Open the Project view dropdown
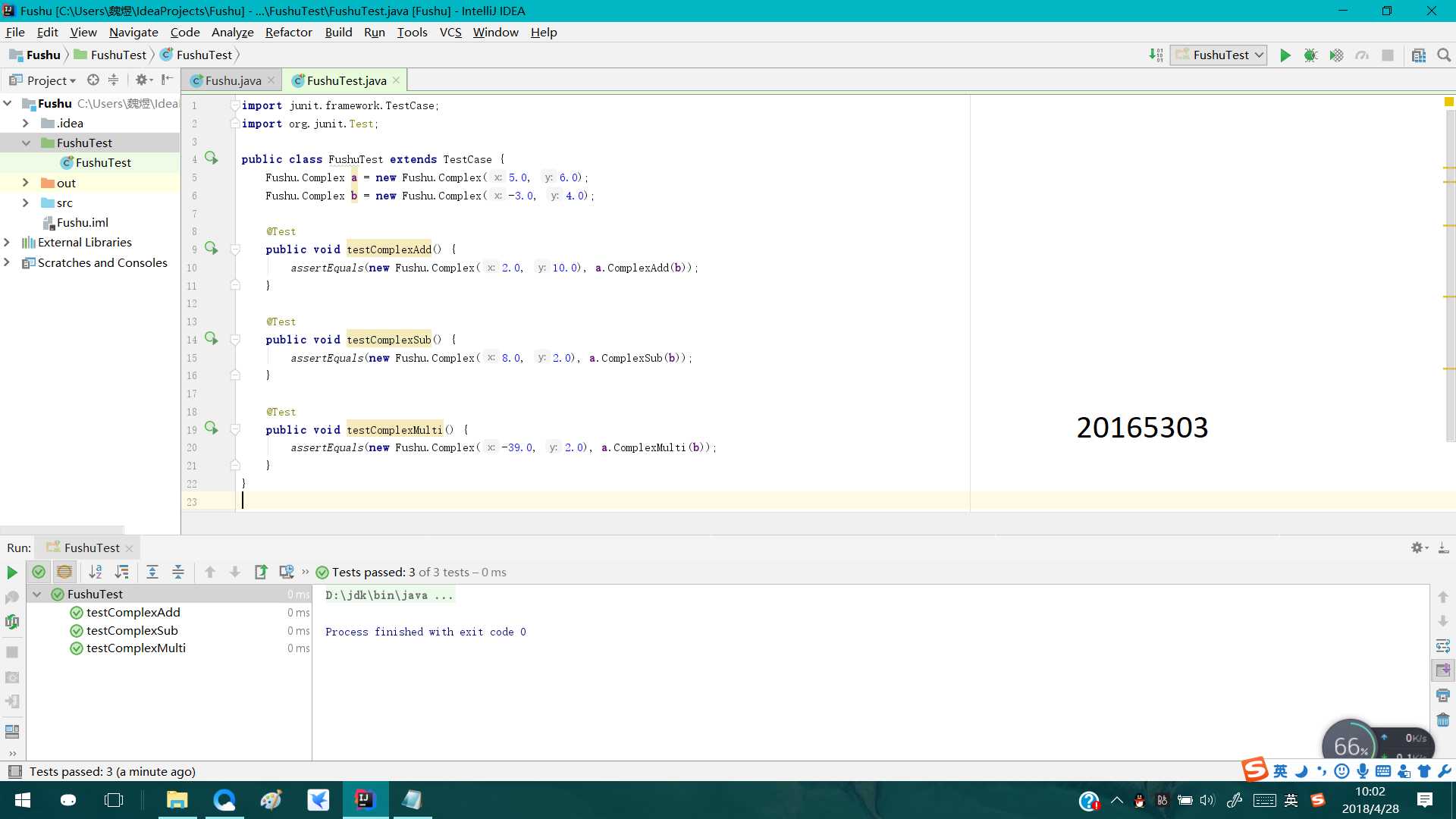Viewport: 1456px width, 819px height. pos(42,80)
